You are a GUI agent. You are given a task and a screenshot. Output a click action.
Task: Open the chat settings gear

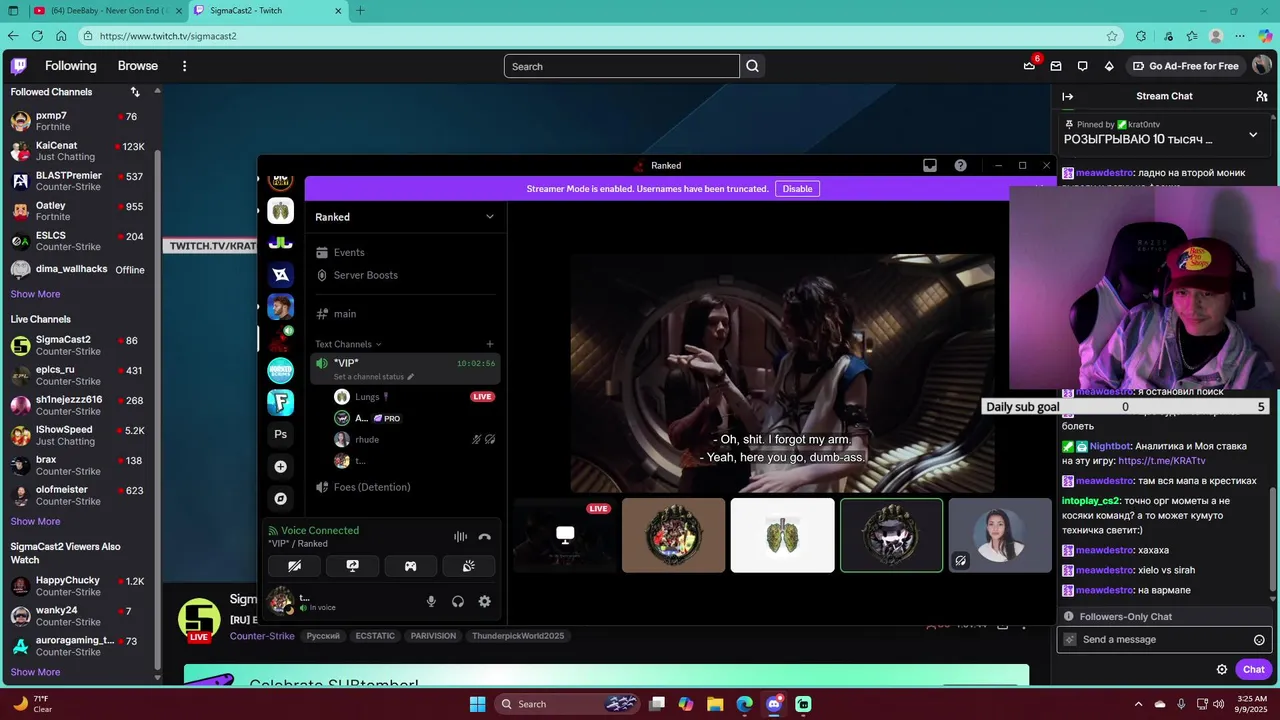pos(1222,669)
